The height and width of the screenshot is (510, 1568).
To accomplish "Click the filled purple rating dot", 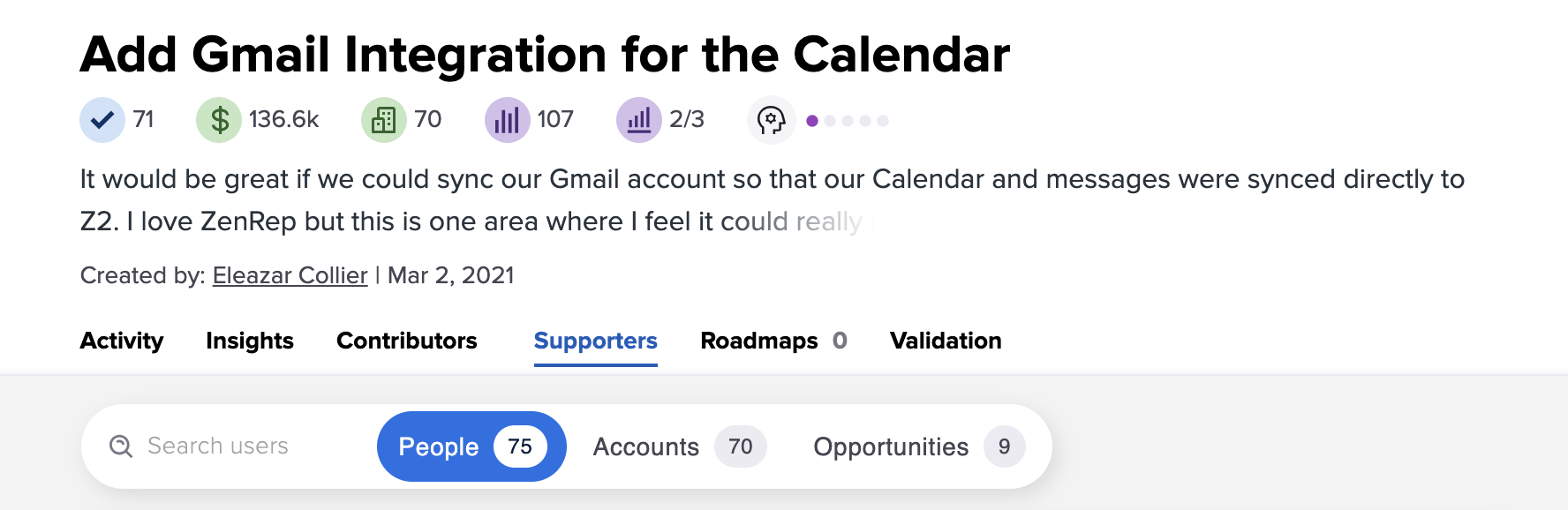I will [812, 121].
